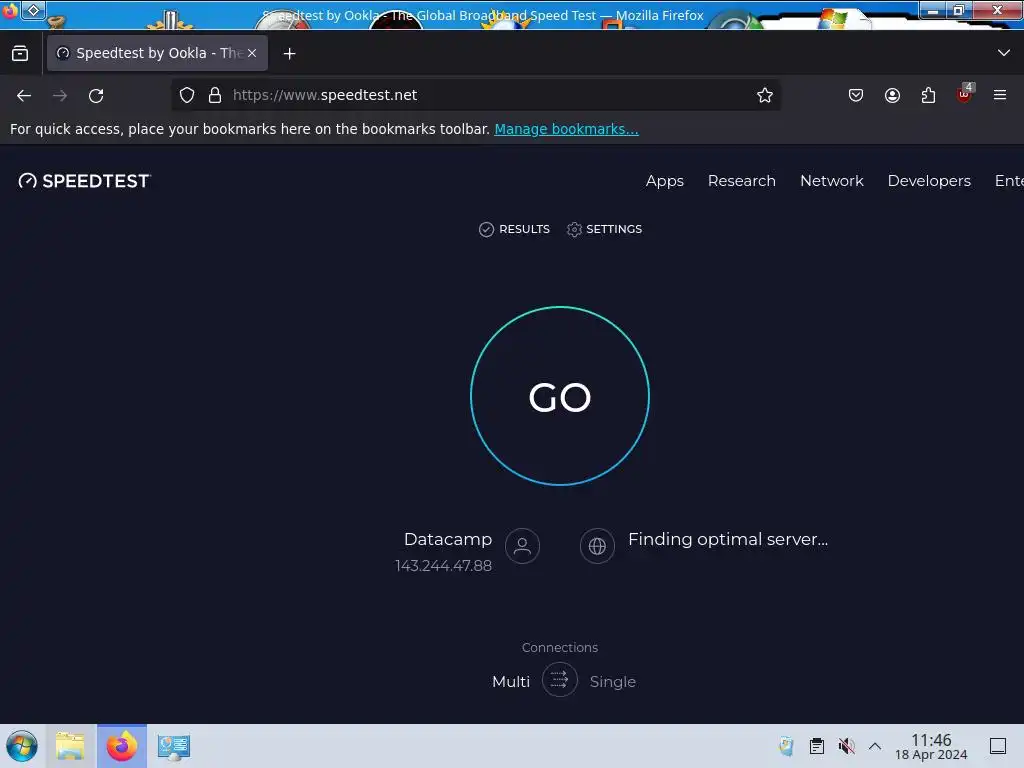Select the Single connection option

pyautogui.click(x=613, y=681)
